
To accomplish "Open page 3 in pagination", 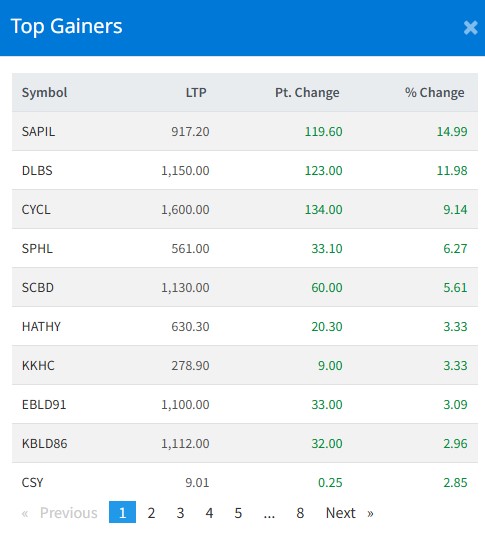I will 180,513.
